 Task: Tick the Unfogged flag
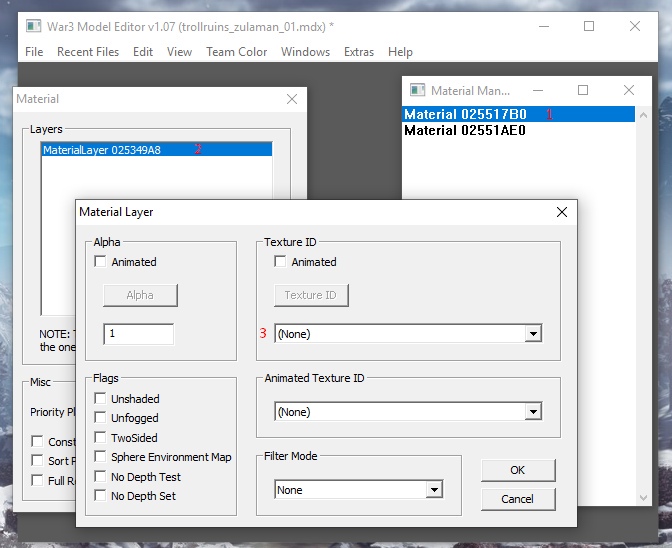coord(100,417)
